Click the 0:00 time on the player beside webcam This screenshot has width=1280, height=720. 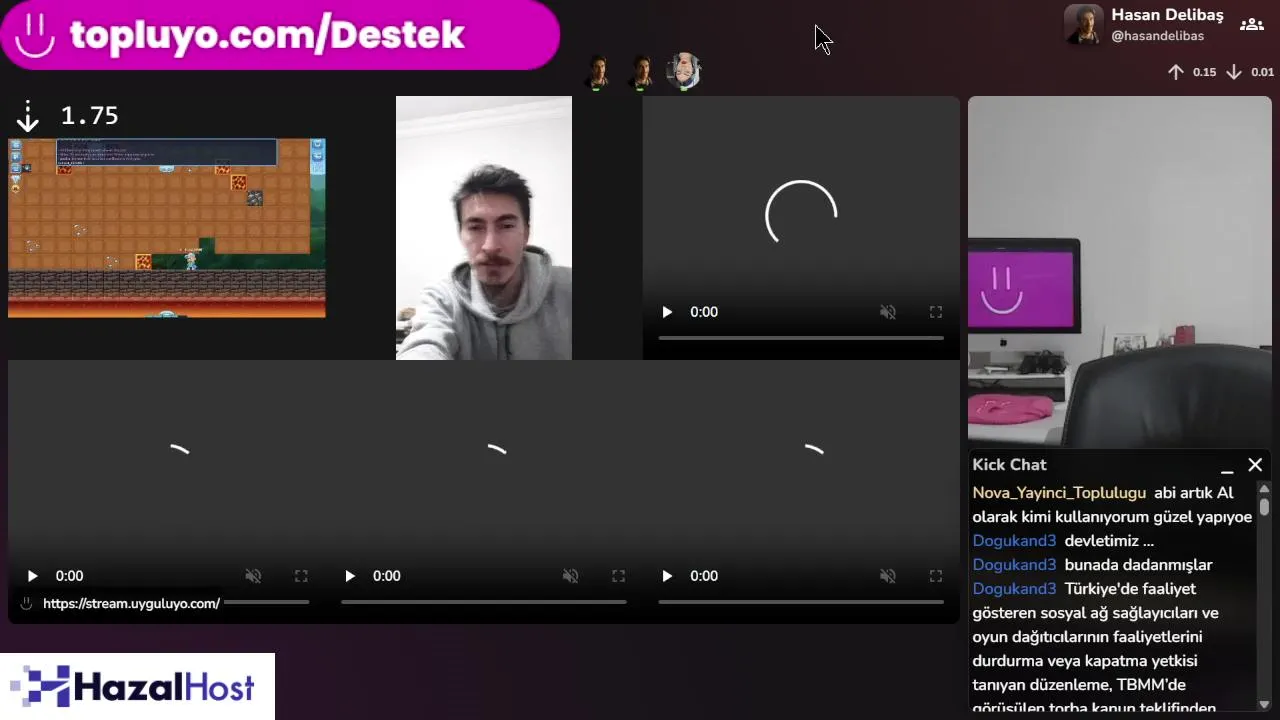tap(704, 312)
